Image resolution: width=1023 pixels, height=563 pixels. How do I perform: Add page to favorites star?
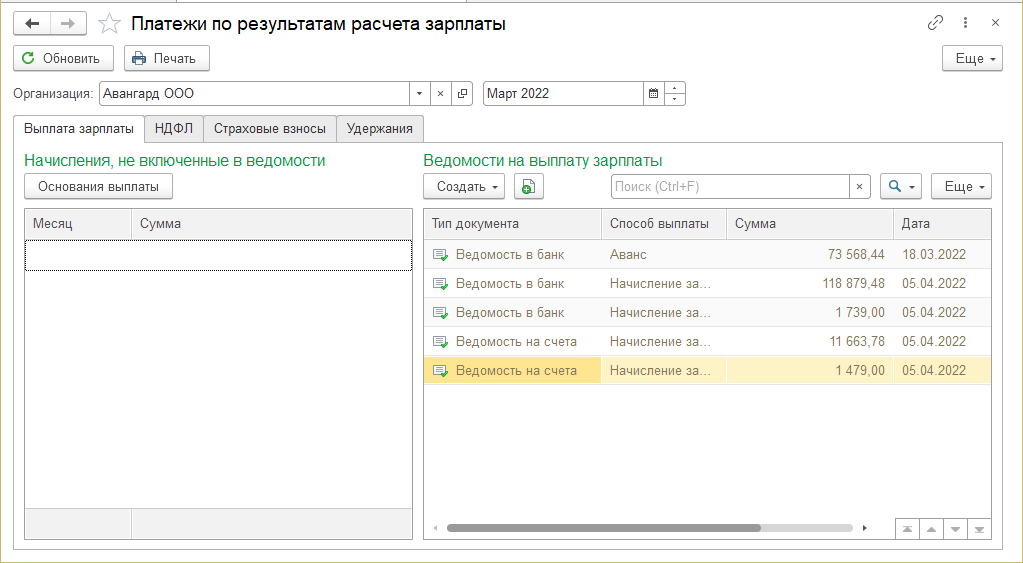click(x=111, y=24)
